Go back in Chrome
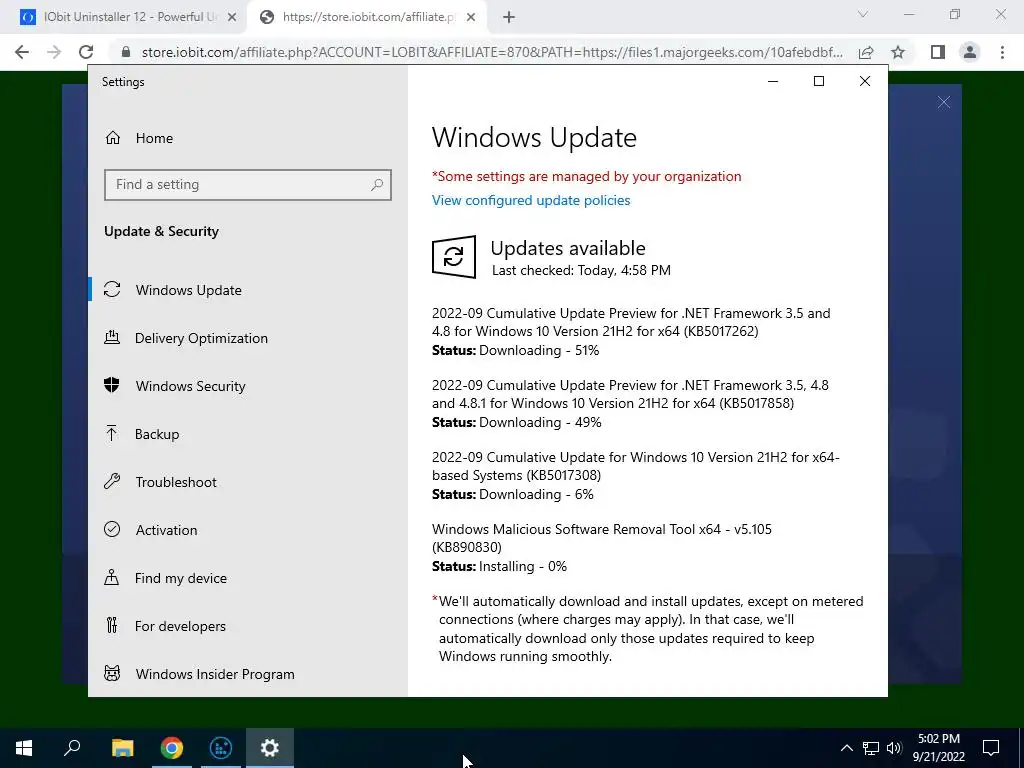 pyautogui.click(x=22, y=52)
